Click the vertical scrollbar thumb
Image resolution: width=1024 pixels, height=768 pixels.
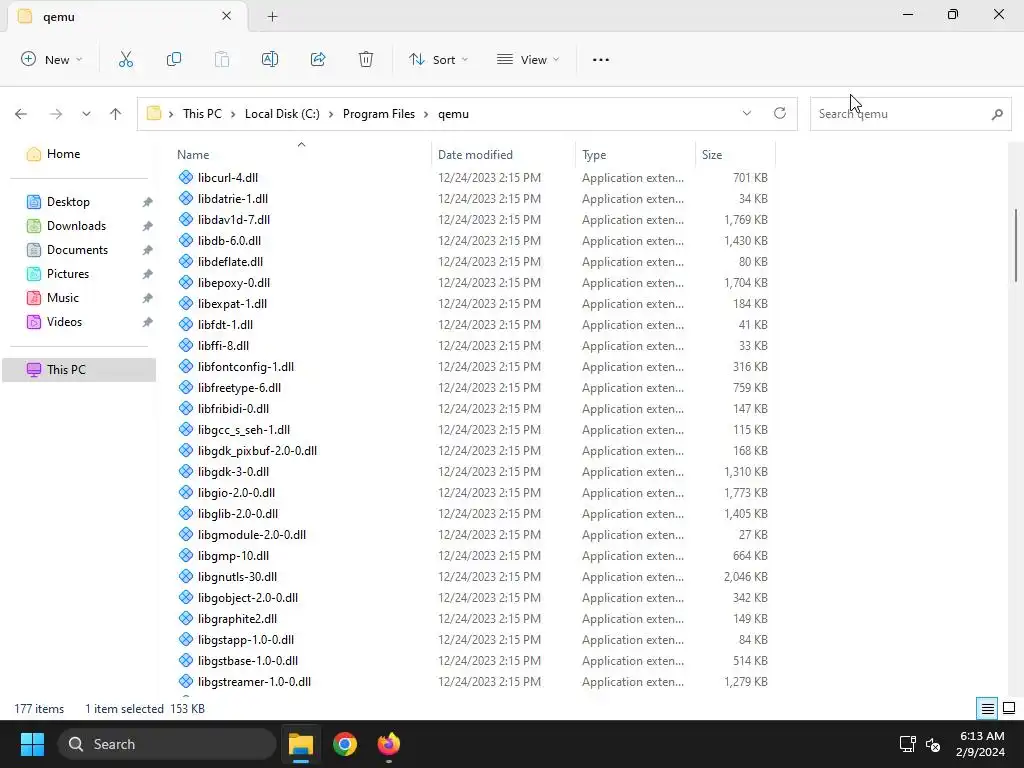pos(1016,246)
